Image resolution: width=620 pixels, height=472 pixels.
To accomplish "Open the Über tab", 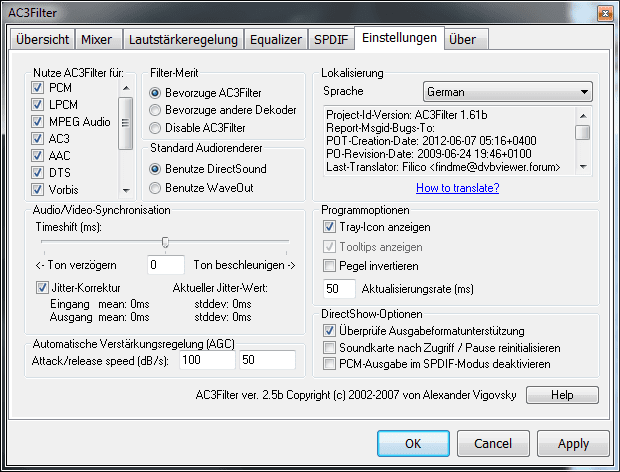I will 466,40.
